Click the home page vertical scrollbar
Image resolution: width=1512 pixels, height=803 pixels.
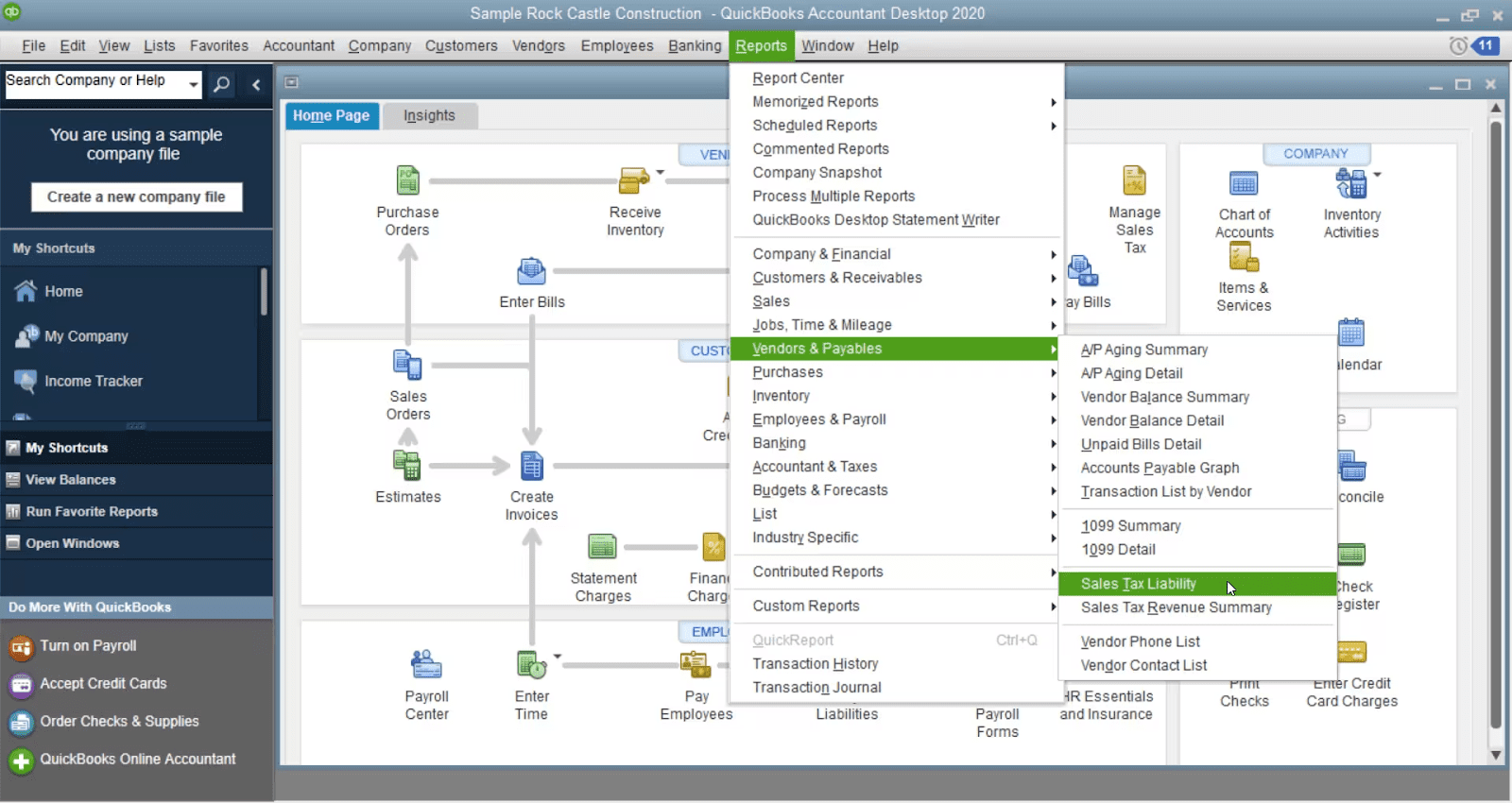pos(1495,425)
